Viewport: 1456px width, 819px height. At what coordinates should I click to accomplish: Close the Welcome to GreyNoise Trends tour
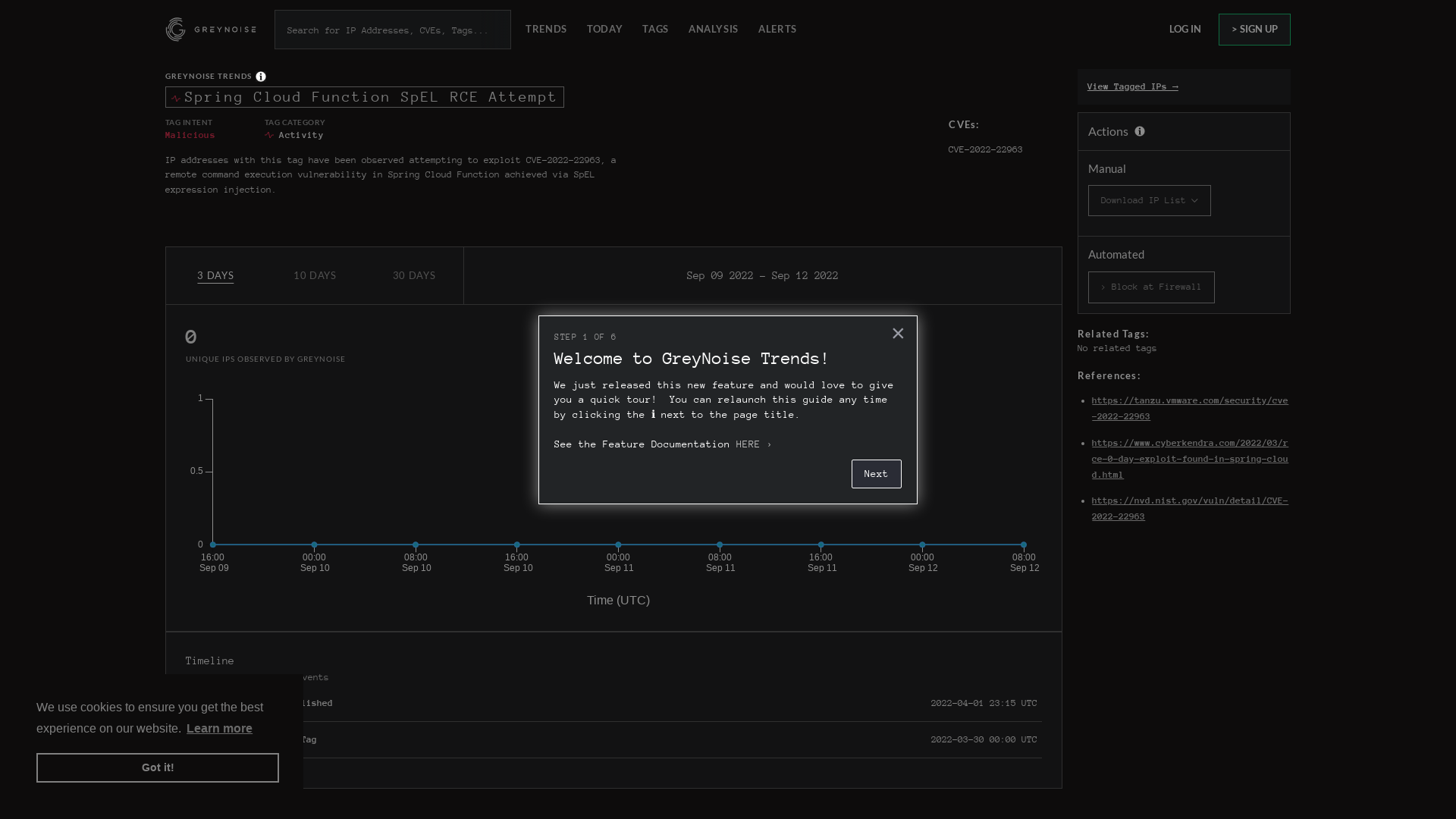click(x=898, y=334)
